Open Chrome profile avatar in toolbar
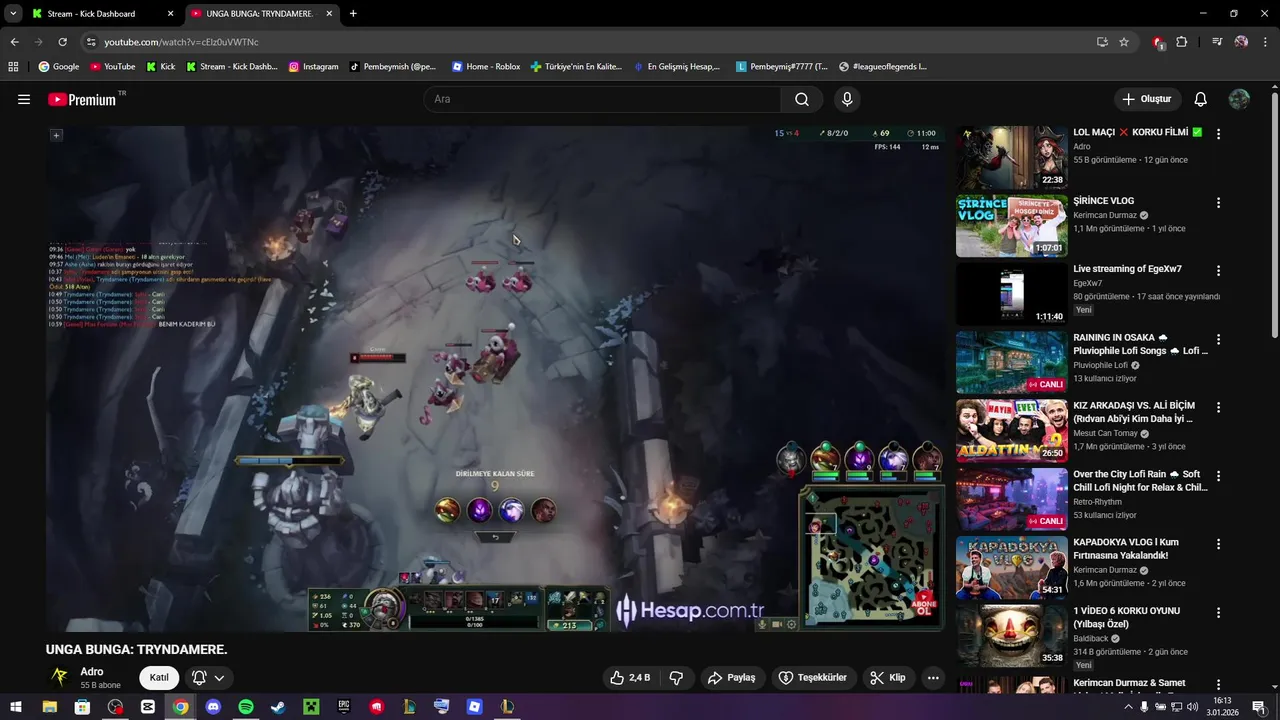This screenshot has width=1280, height=720. pos(1241,42)
